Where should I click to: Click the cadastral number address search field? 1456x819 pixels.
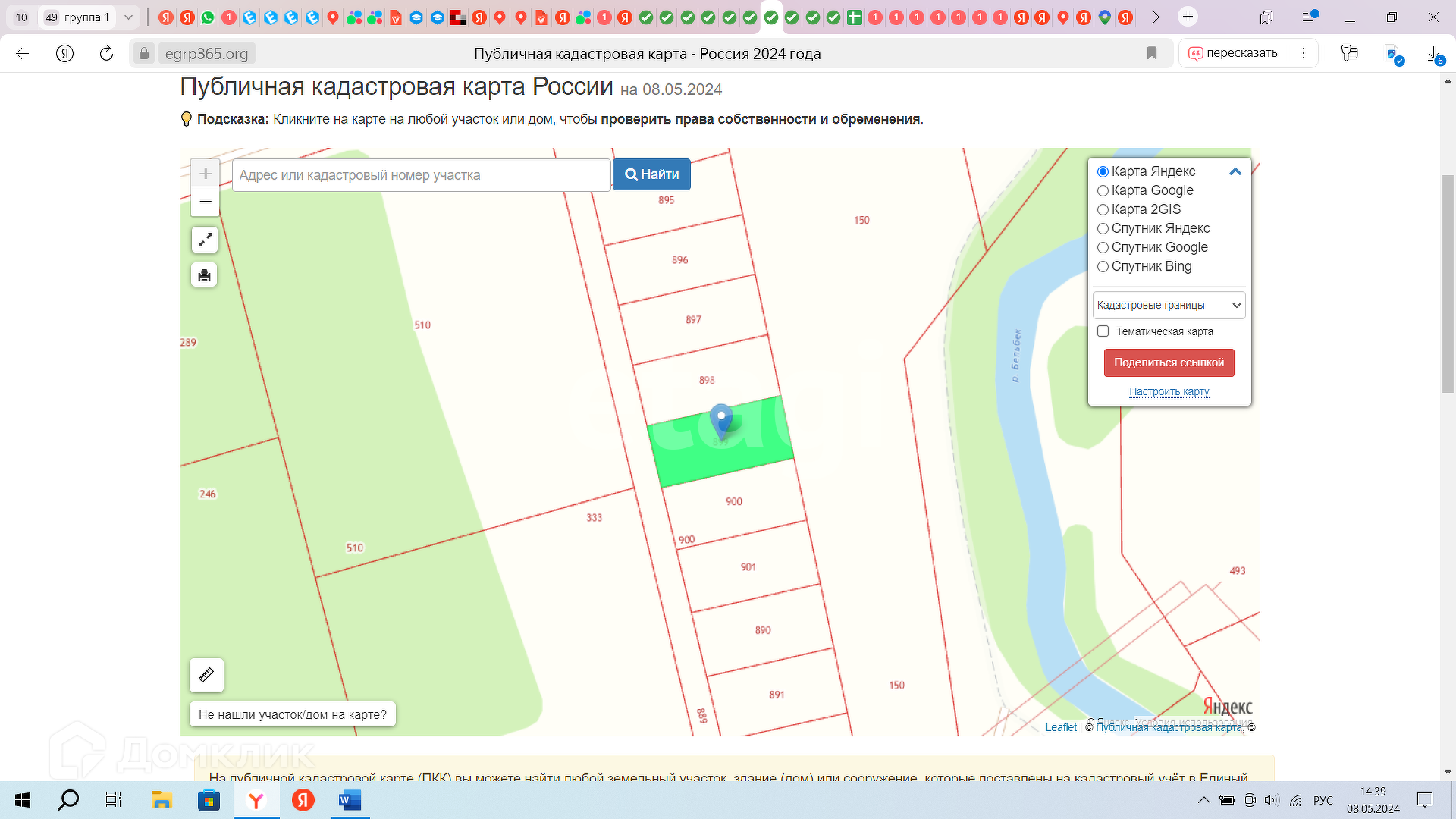click(x=421, y=175)
